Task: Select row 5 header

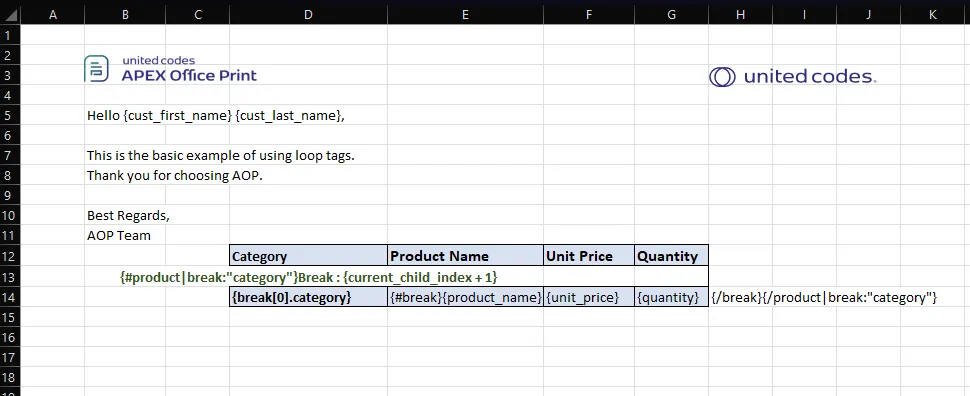Action: point(10,116)
